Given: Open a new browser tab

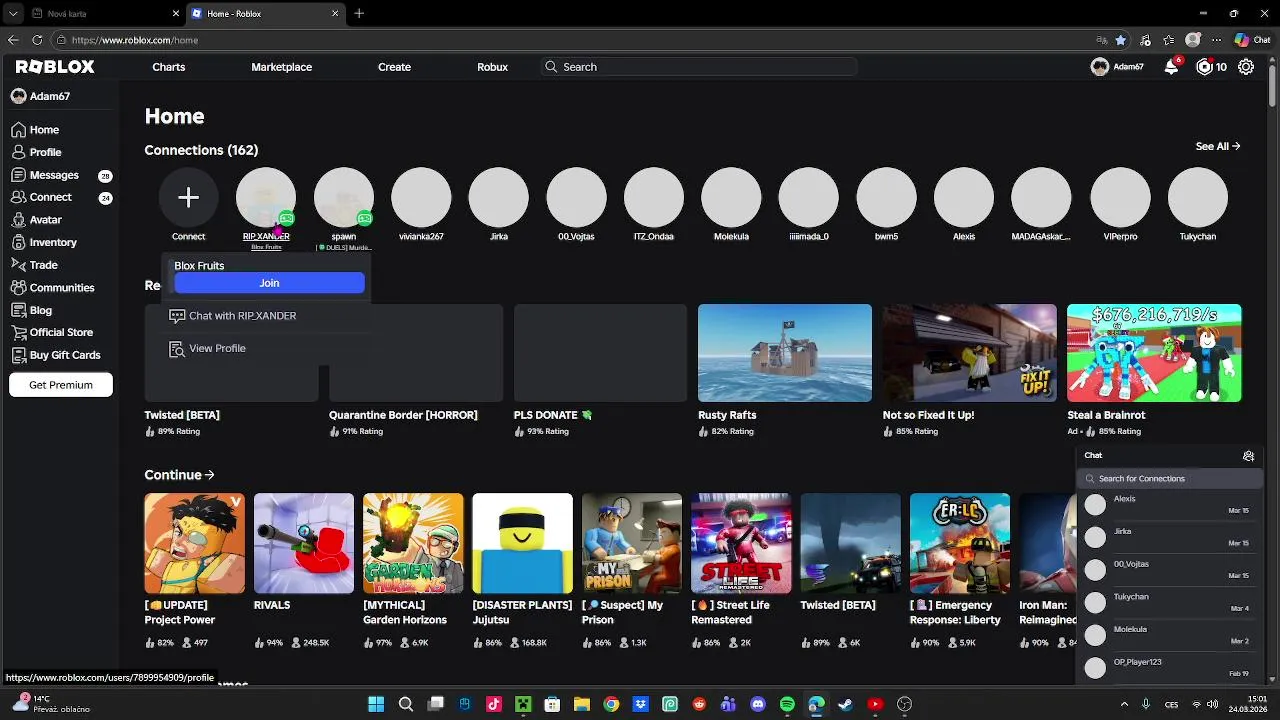Looking at the screenshot, I should click(359, 13).
